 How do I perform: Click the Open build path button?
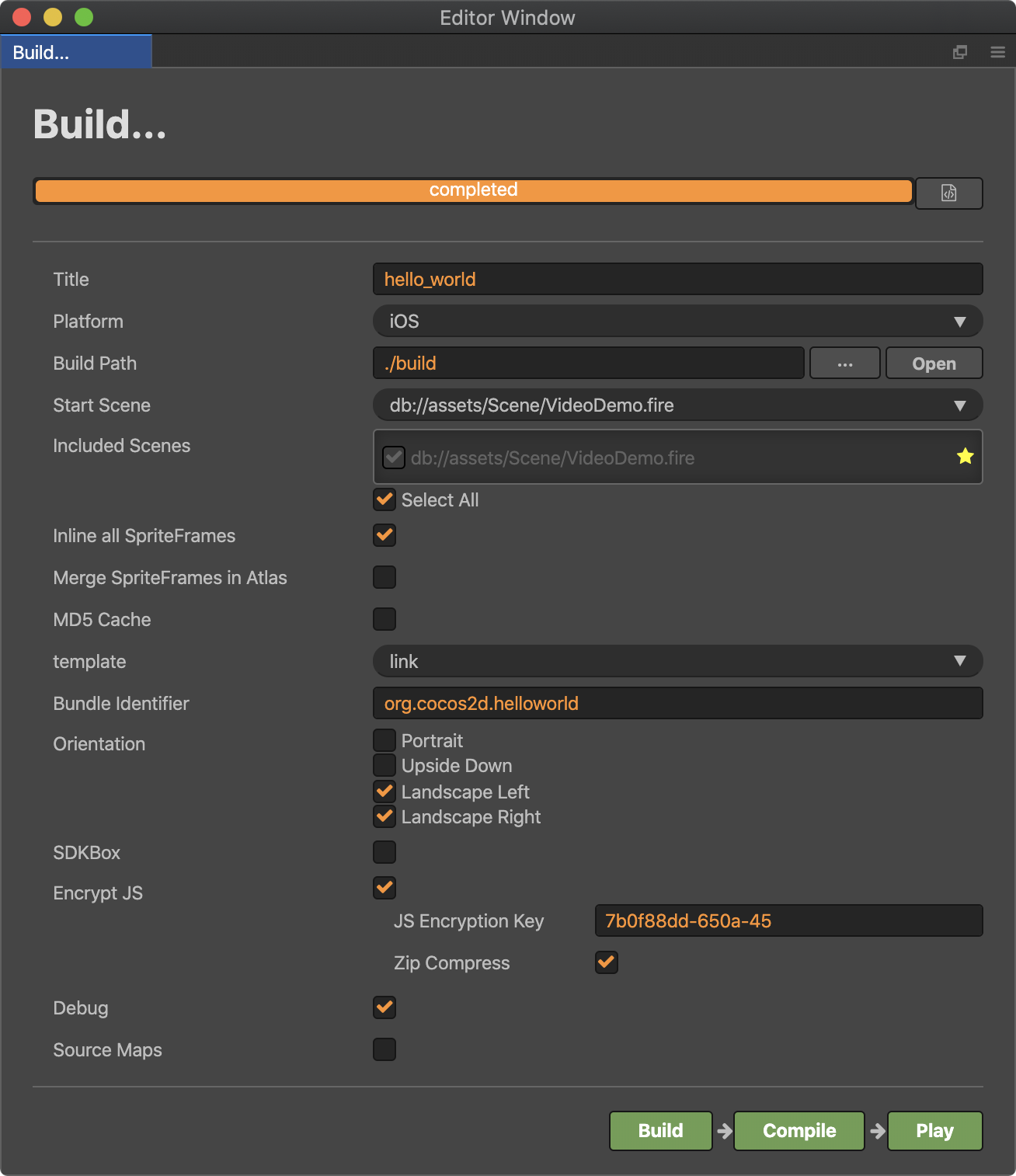point(934,364)
